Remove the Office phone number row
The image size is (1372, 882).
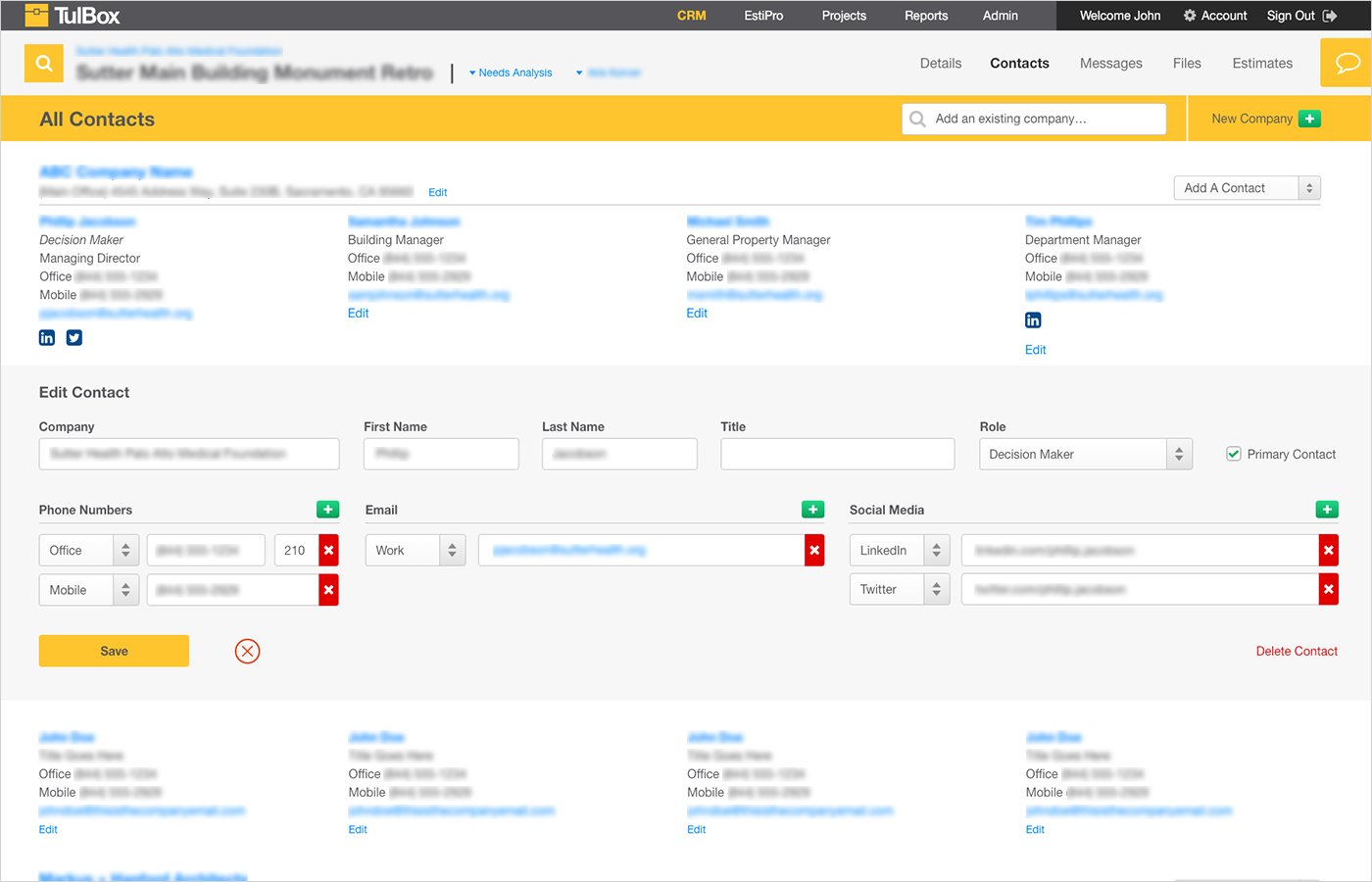point(329,551)
